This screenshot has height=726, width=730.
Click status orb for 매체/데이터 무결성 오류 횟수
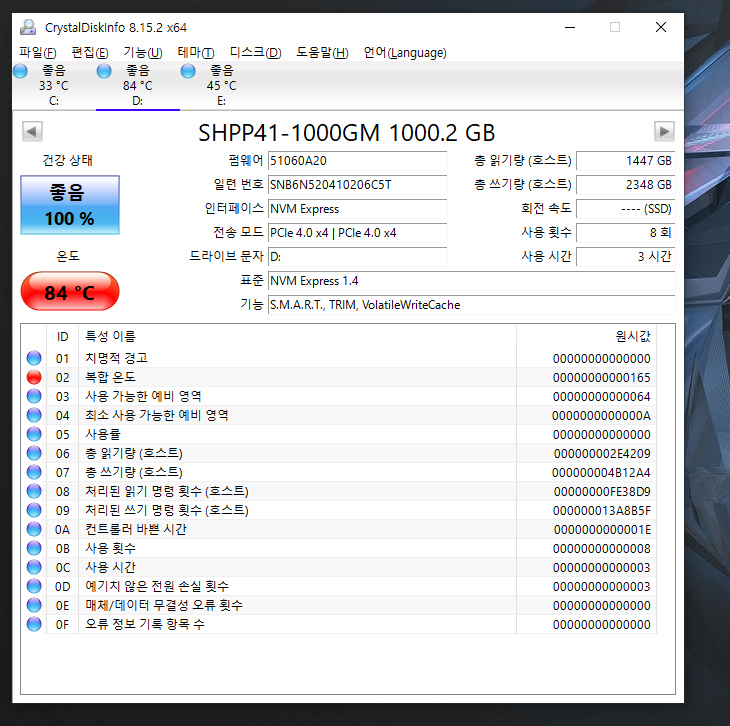pos(34,605)
